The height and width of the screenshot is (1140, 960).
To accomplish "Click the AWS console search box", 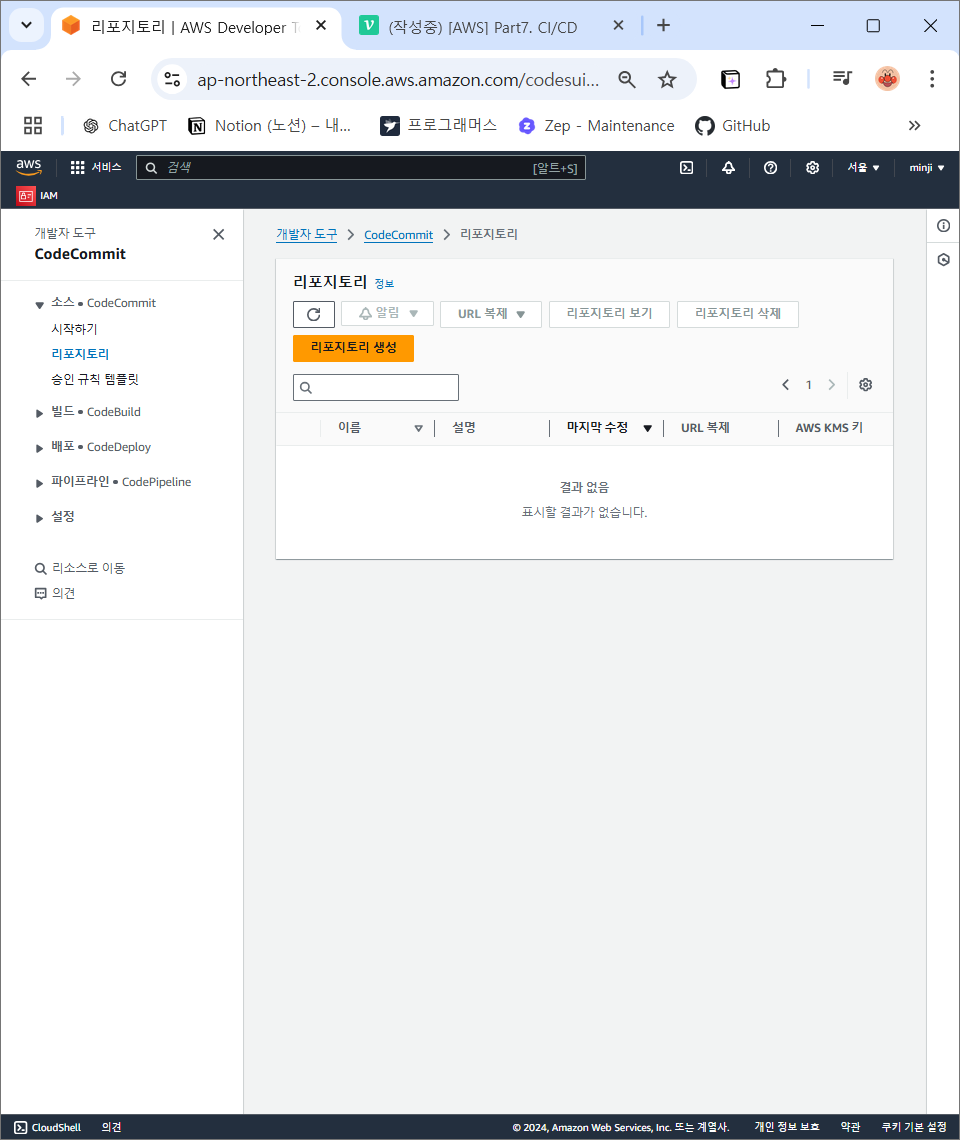I will click(x=361, y=168).
